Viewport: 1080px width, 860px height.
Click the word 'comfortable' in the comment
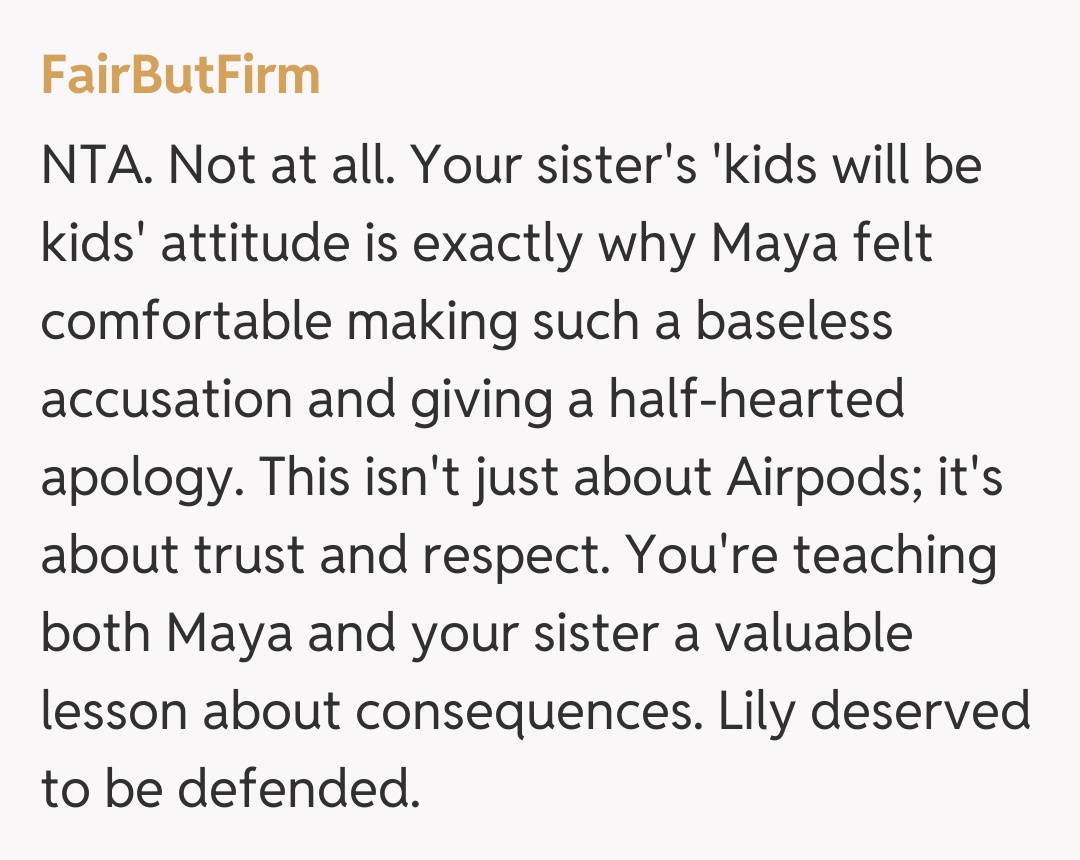[x=186, y=322]
